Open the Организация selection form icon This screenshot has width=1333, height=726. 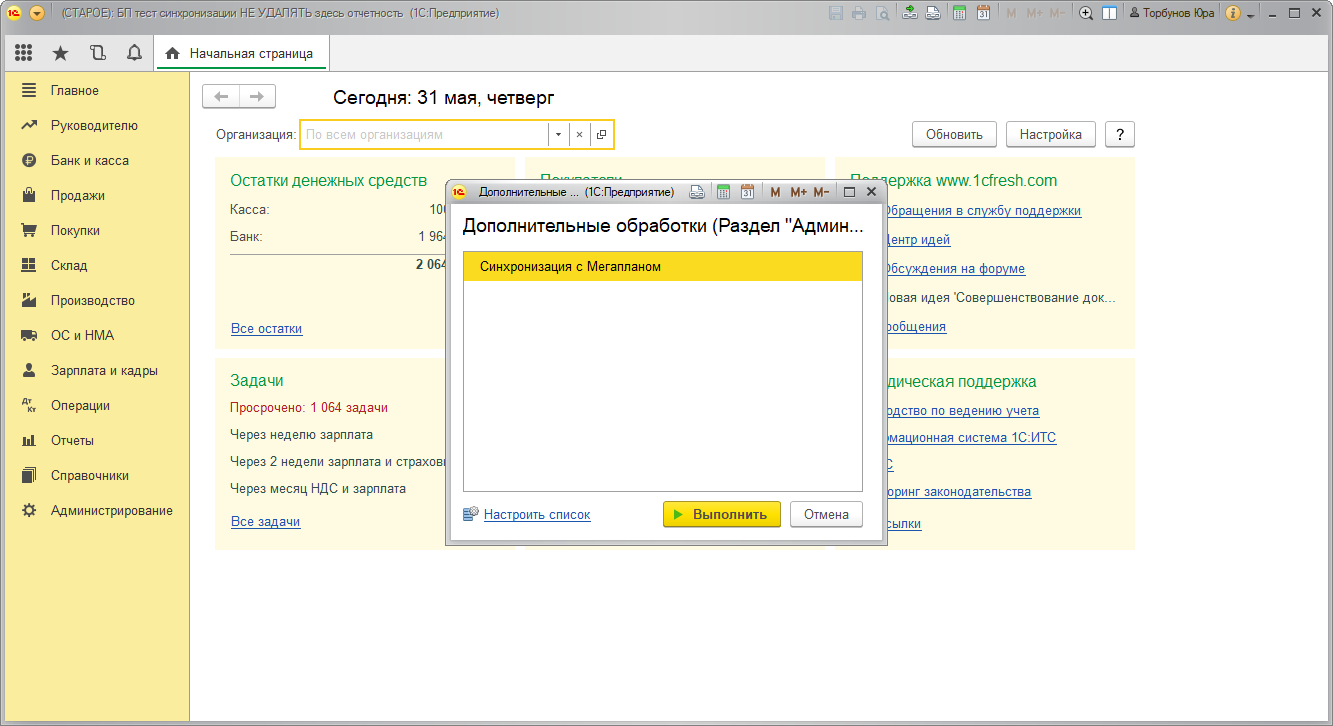click(x=601, y=134)
